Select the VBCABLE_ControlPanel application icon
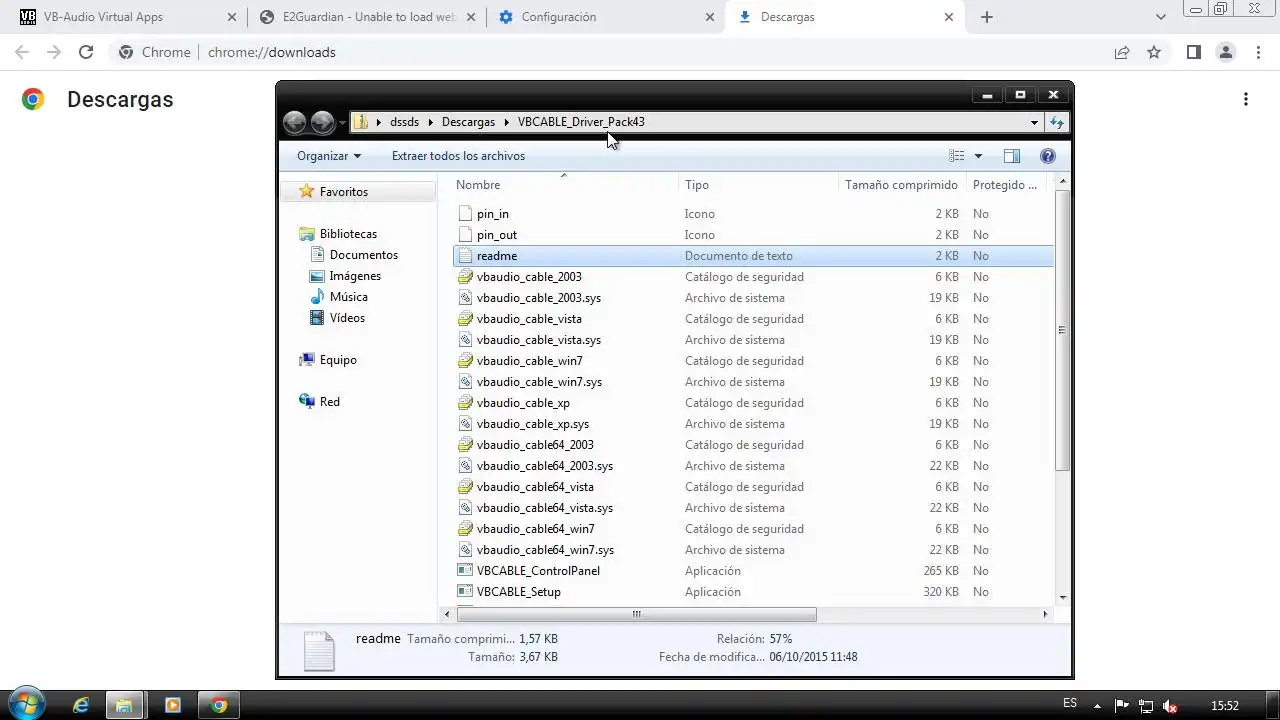This screenshot has width=1280, height=720. tap(464, 571)
